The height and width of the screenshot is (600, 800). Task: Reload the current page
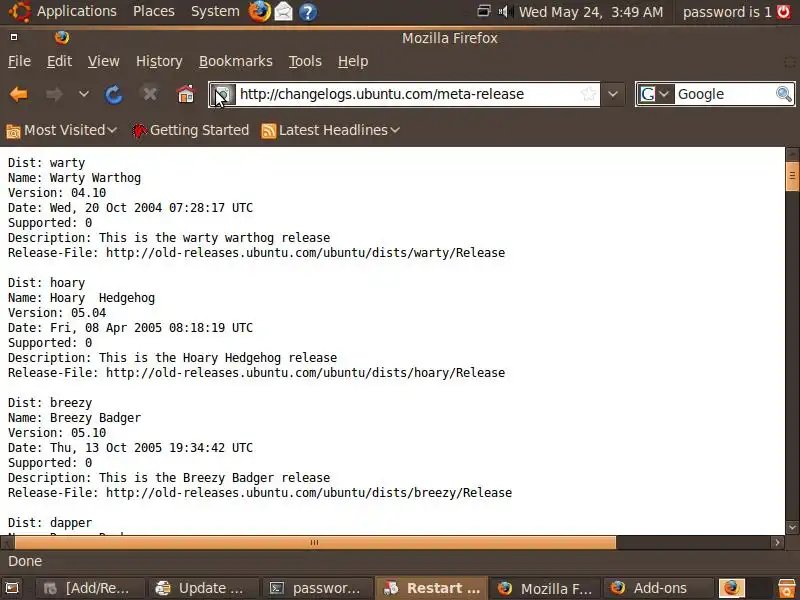coord(113,94)
